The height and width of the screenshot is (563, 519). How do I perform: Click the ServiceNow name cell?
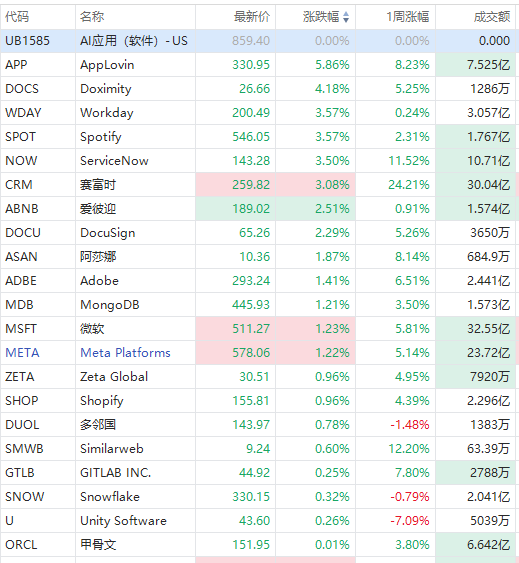coord(135,160)
